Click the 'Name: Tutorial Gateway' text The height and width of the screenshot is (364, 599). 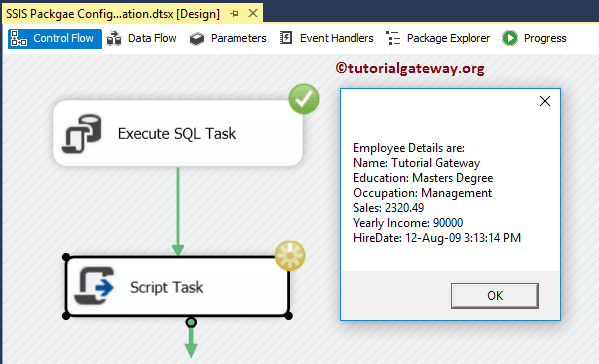(x=416, y=163)
